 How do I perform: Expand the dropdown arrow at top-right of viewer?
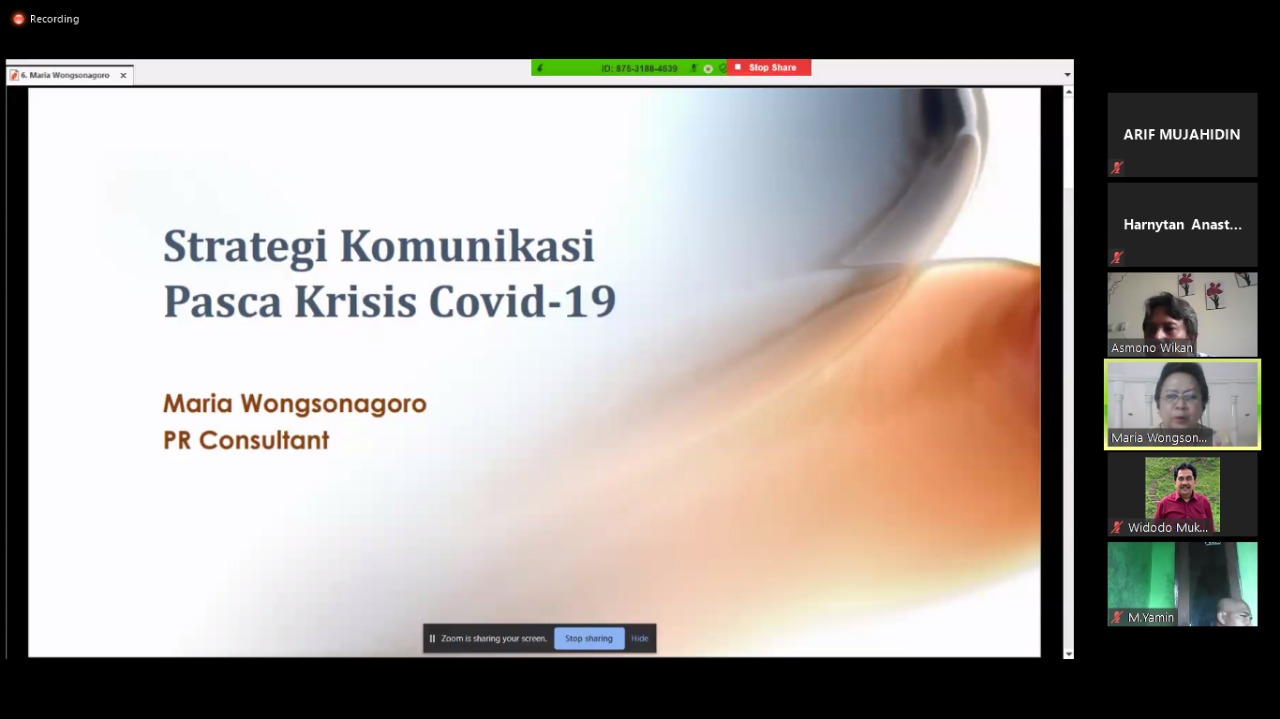pyautogui.click(x=1067, y=75)
